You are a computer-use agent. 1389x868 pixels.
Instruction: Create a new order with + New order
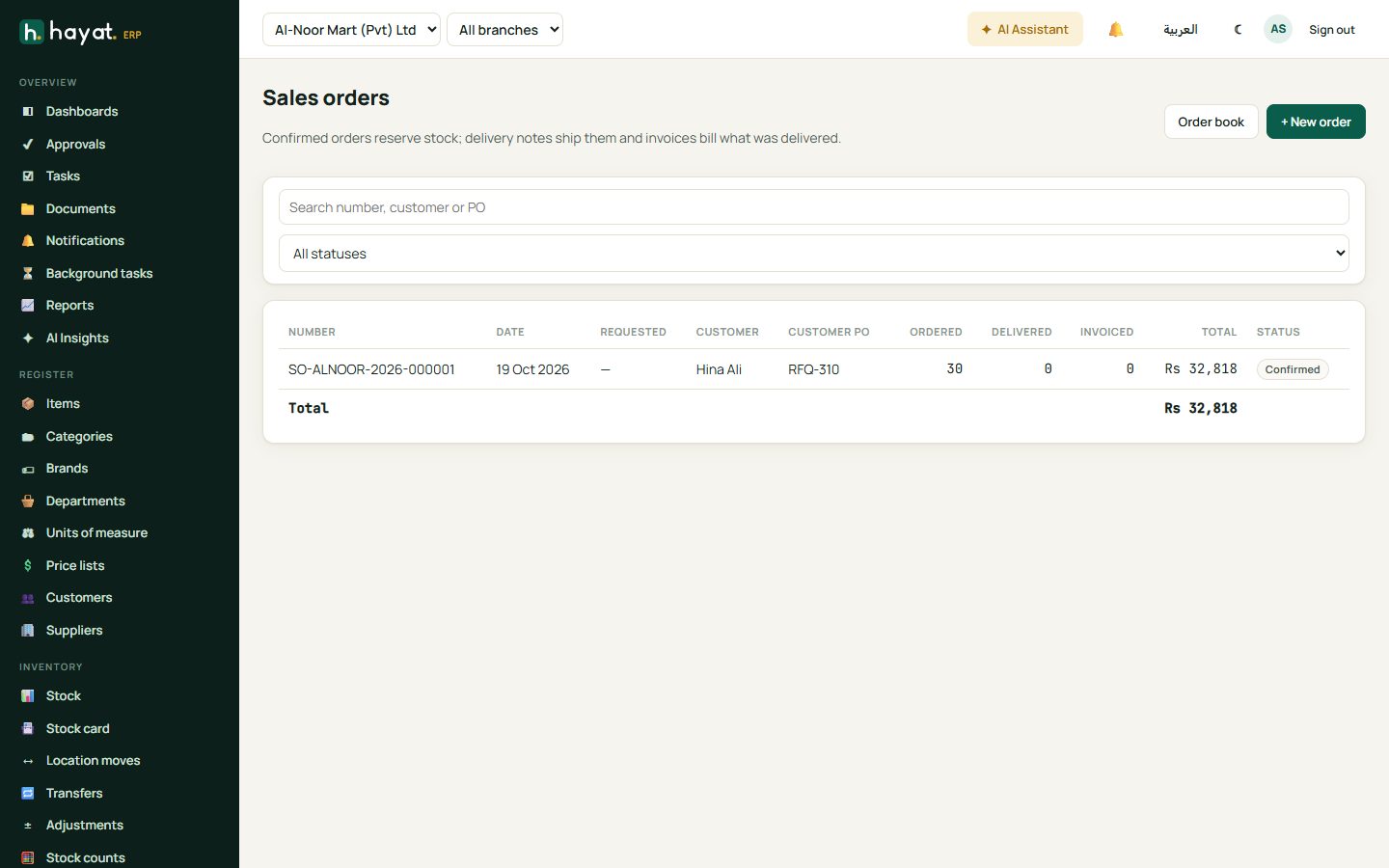(1316, 122)
